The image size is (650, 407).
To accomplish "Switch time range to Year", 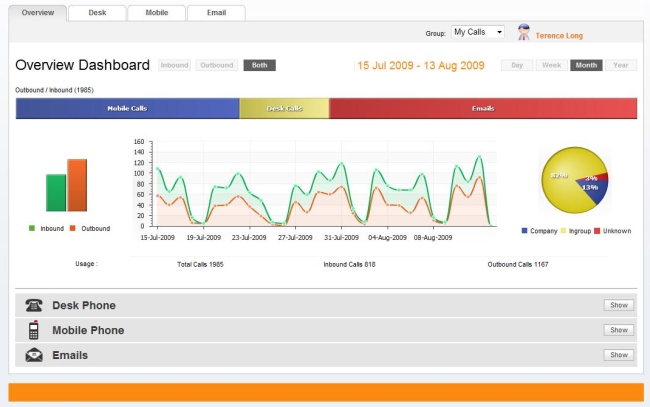I will 621,65.
